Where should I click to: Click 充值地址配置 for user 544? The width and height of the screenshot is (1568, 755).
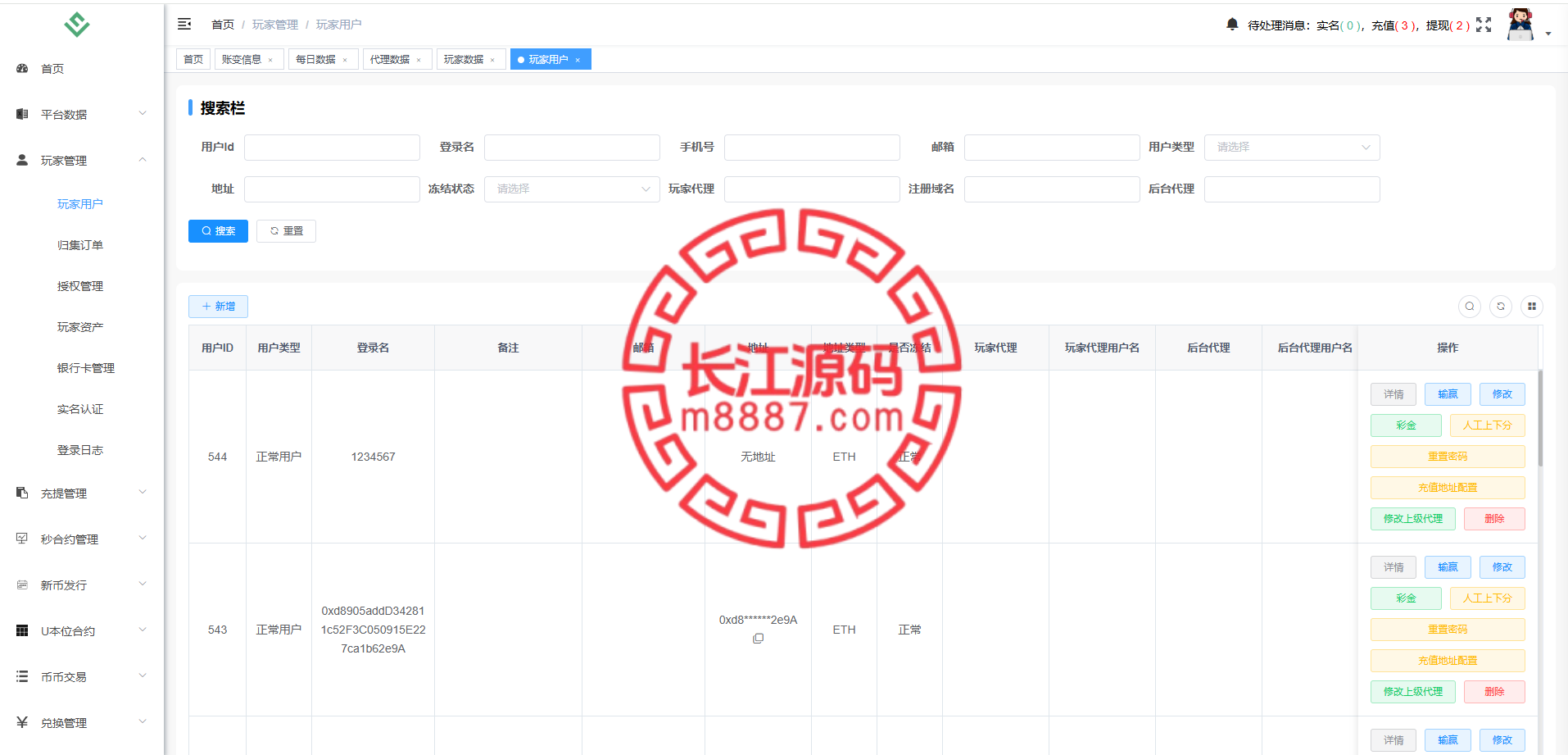1448,488
